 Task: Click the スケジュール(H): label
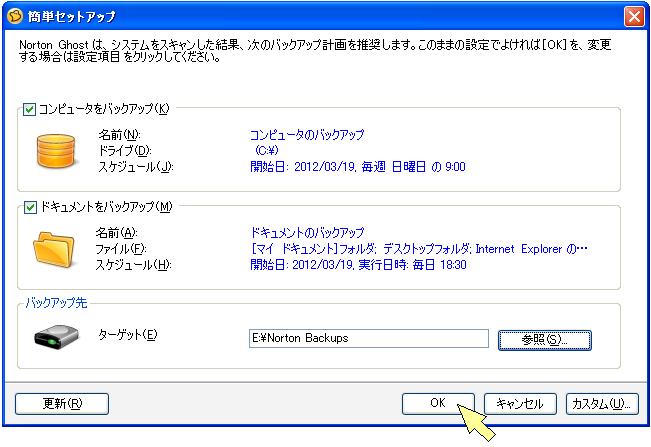click(133, 264)
